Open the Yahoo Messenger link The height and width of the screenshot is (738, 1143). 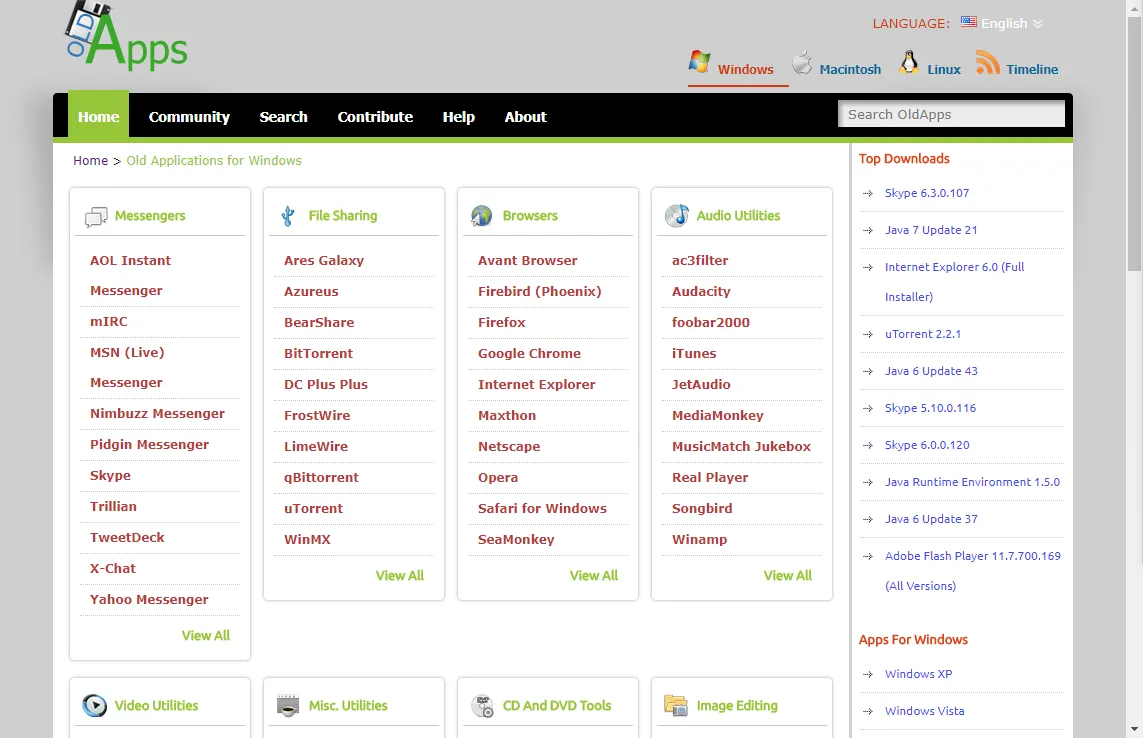[149, 599]
